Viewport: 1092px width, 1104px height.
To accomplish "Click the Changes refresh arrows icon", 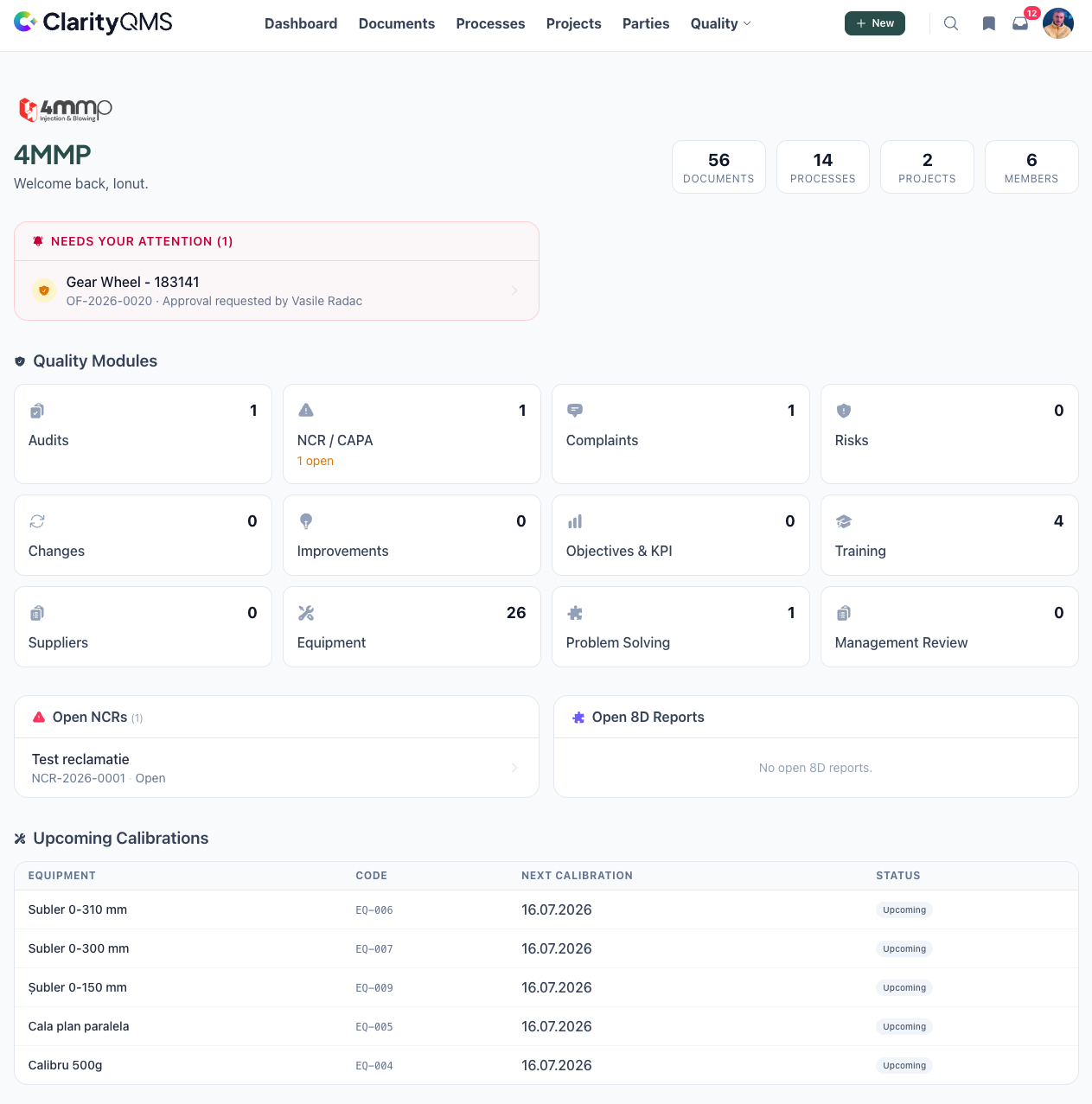I will (x=37, y=521).
